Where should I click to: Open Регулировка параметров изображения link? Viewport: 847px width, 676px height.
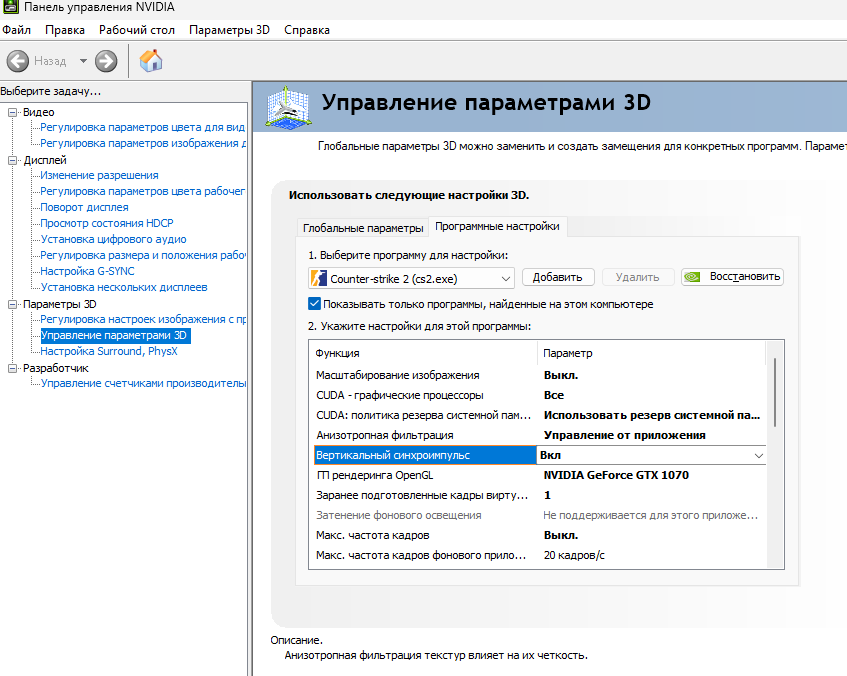143,143
